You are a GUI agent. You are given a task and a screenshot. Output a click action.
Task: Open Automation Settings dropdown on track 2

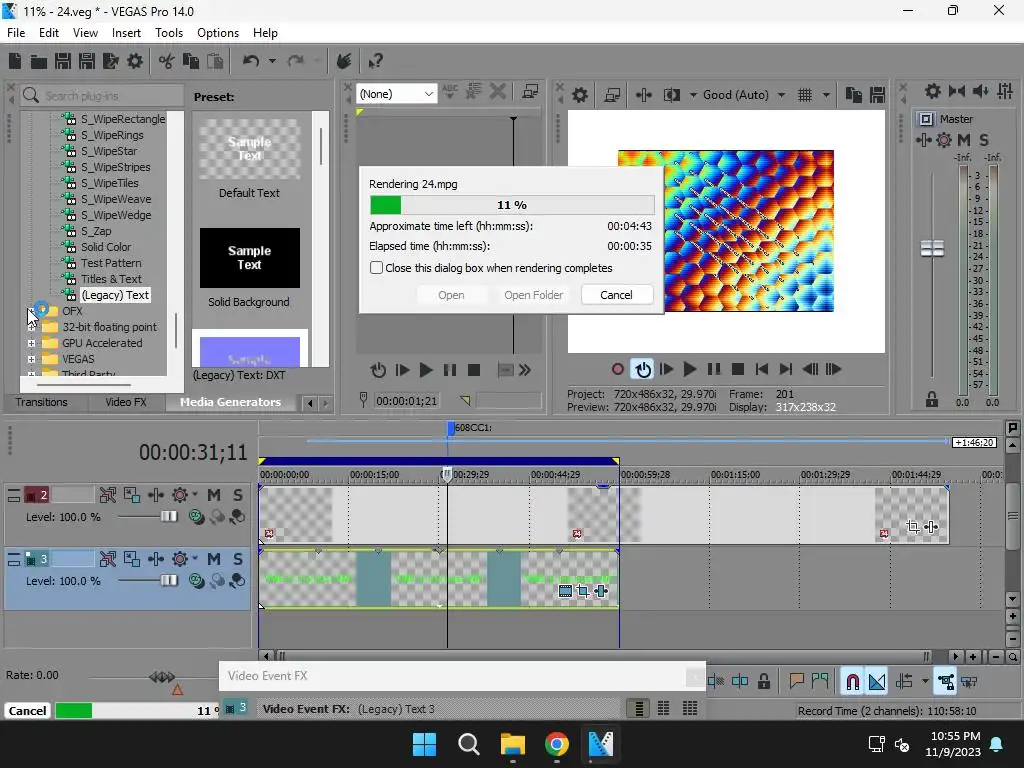[195, 495]
